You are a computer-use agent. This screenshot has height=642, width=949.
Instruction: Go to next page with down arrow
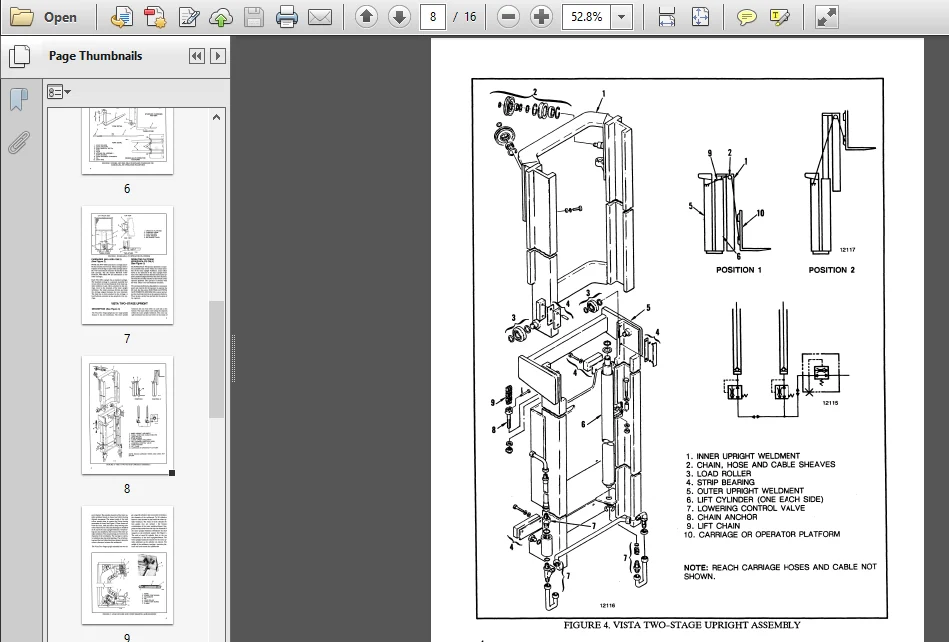click(399, 17)
